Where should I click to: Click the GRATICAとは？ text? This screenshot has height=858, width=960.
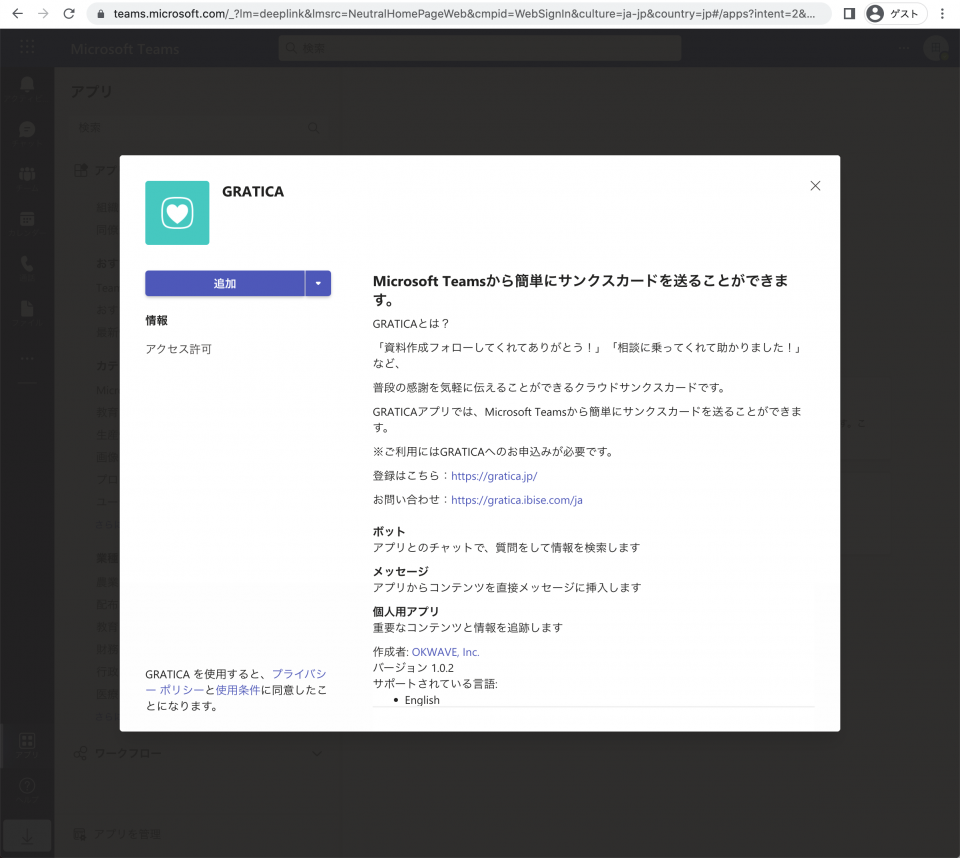point(411,324)
